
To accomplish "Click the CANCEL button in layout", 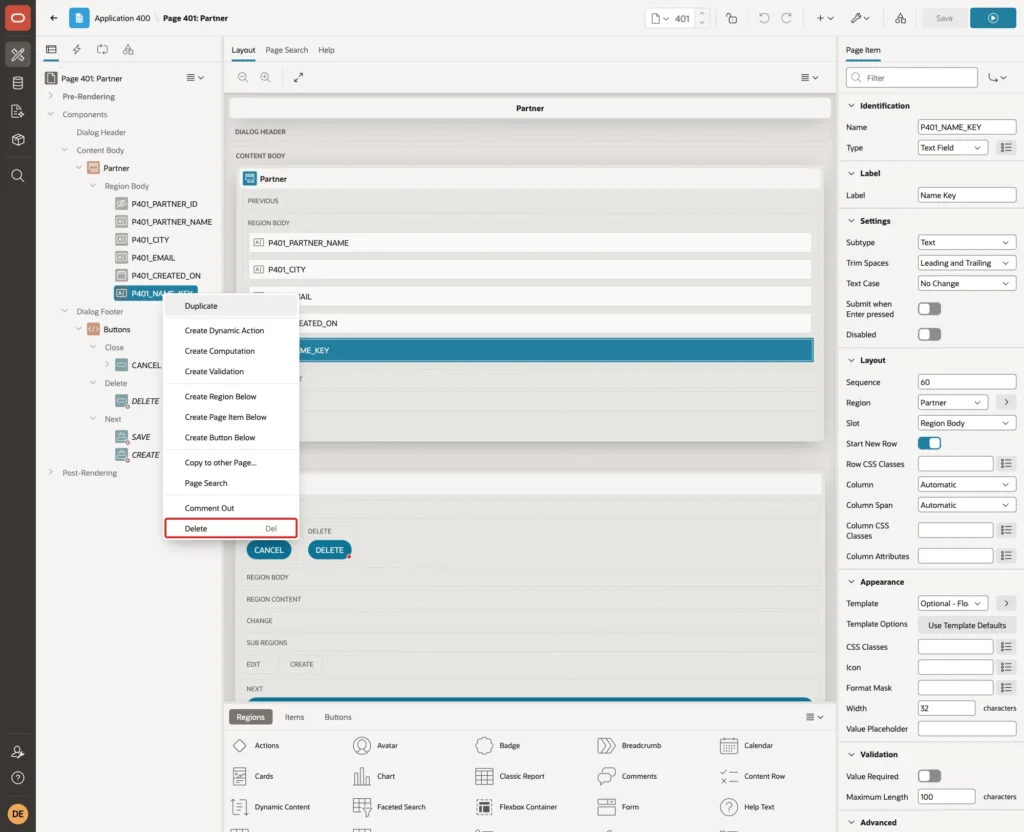I will click(268, 550).
